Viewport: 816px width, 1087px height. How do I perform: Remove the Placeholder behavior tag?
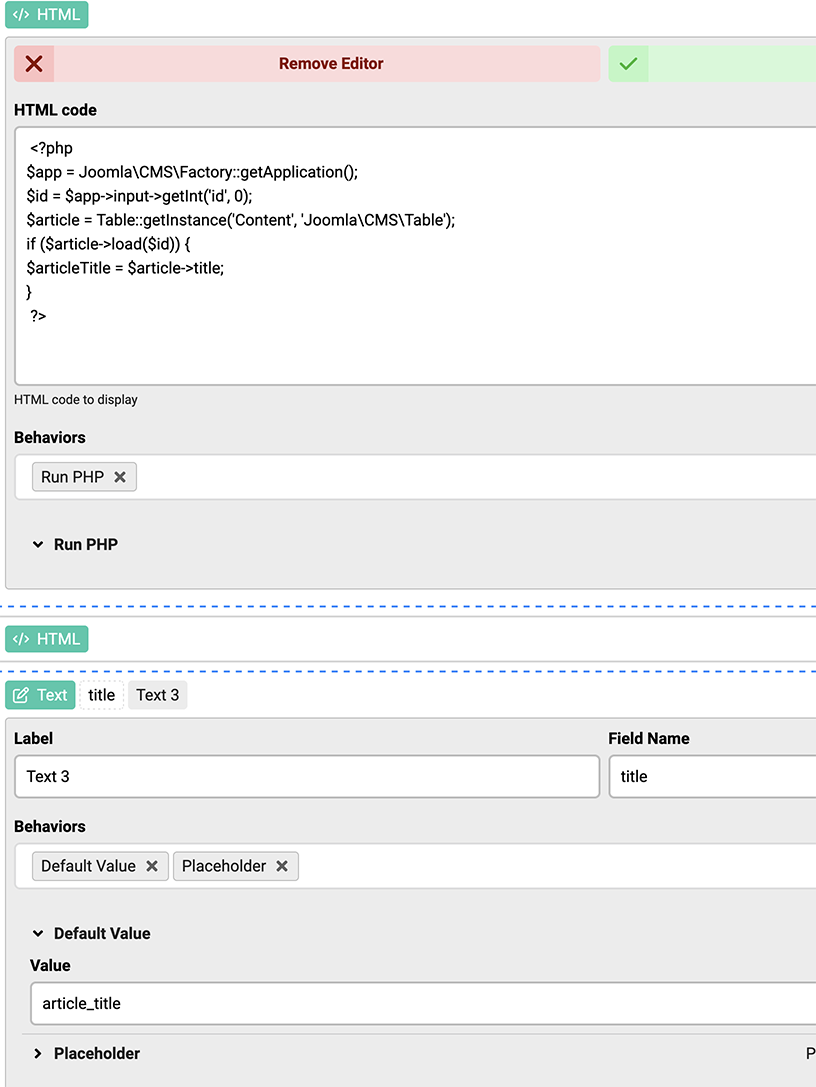click(x=282, y=866)
